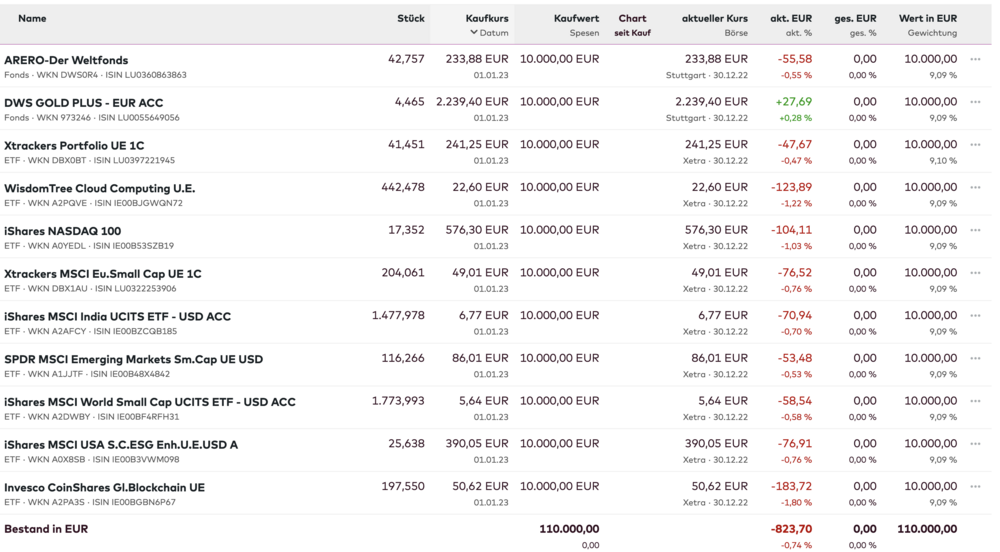
Task: Open ellipsis menu for iShares MSCI USA ESG
Action: (975, 444)
